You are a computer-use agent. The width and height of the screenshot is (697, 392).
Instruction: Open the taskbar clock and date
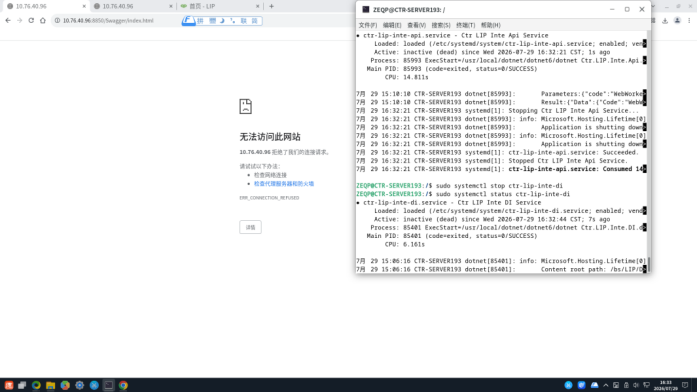[x=665, y=385]
